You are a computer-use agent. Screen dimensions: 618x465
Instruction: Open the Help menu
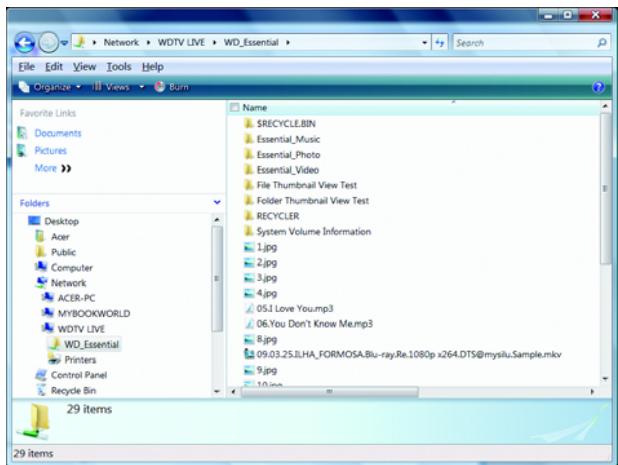(153, 67)
